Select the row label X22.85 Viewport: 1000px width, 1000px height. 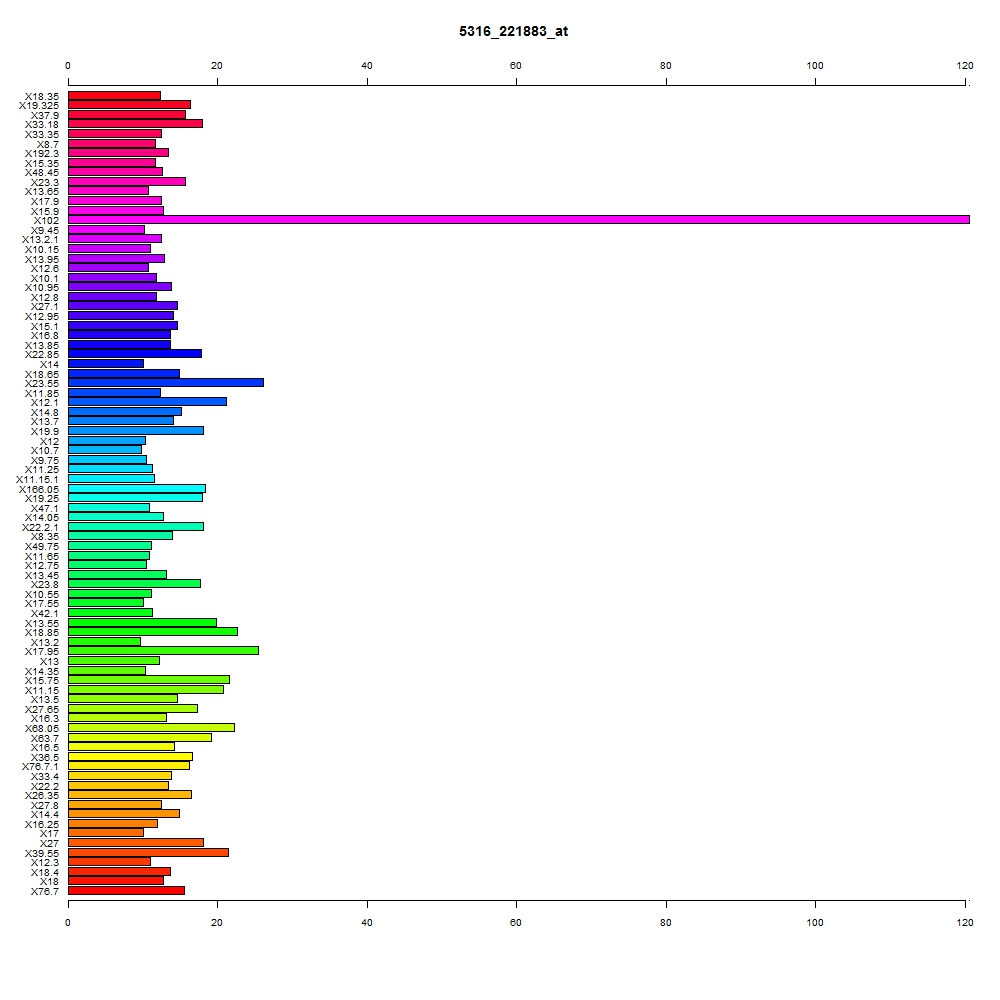(42, 355)
